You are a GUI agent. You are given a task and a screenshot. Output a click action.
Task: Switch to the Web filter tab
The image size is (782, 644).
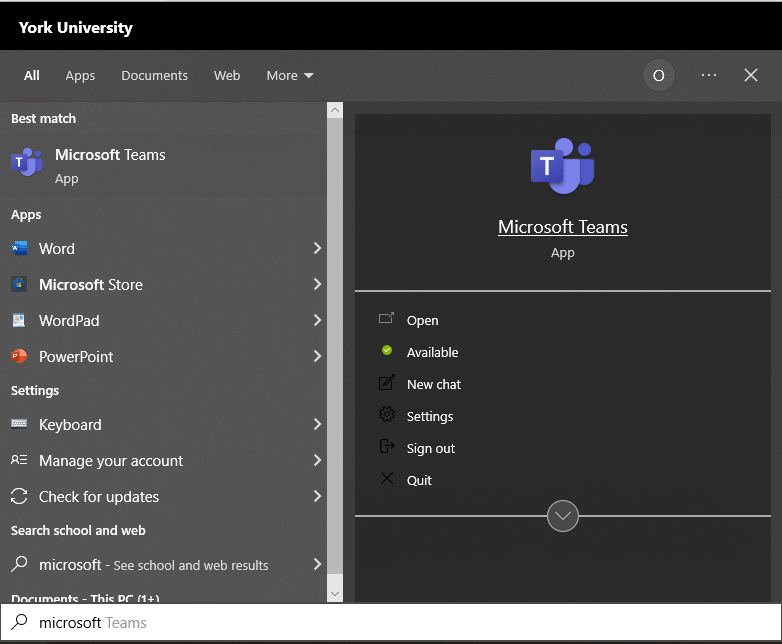[x=227, y=75]
